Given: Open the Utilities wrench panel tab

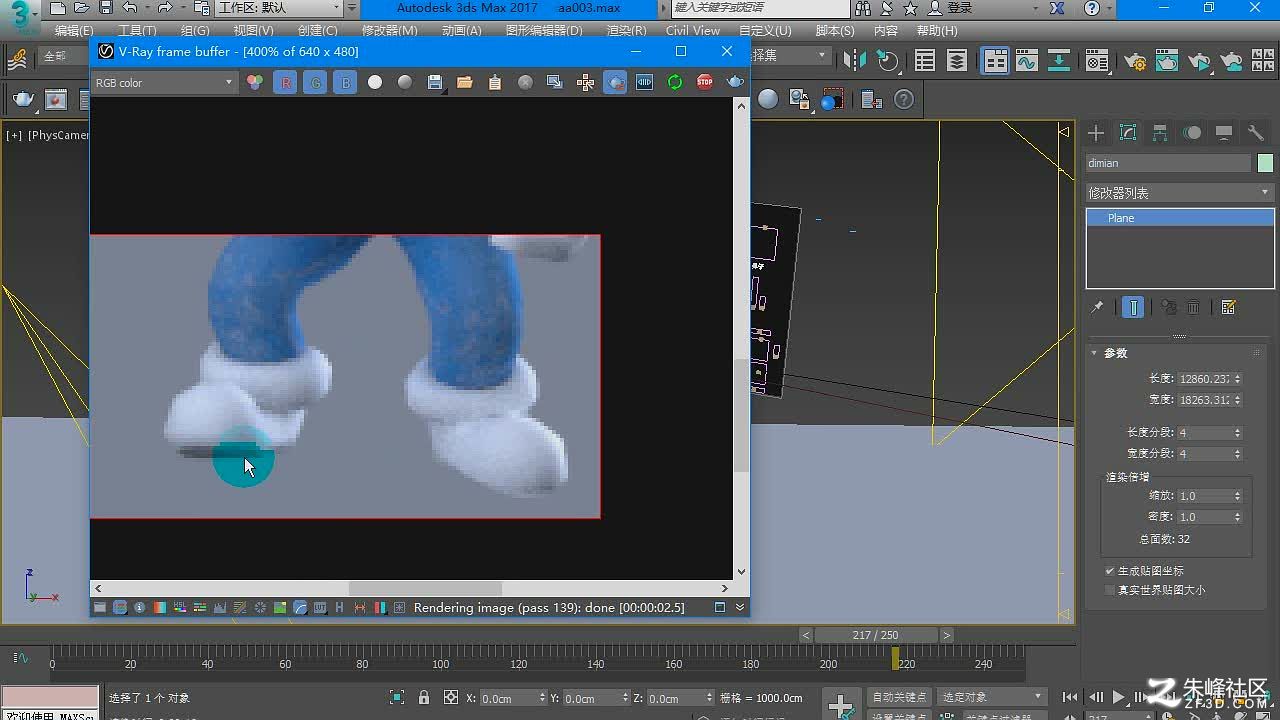Looking at the screenshot, I should click(x=1256, y=133).
